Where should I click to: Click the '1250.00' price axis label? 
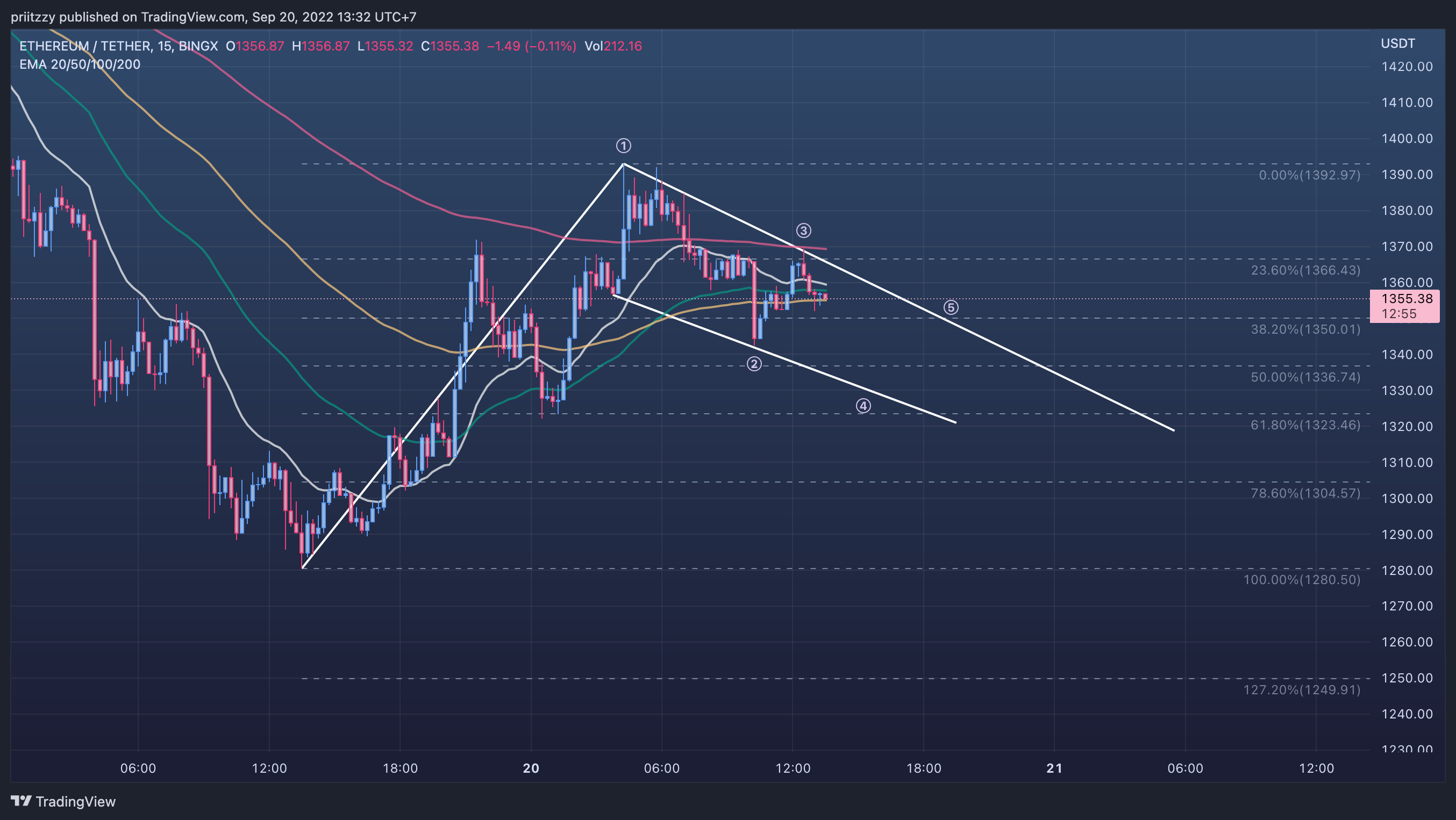pyautogui.click(x=1407, y=678)
